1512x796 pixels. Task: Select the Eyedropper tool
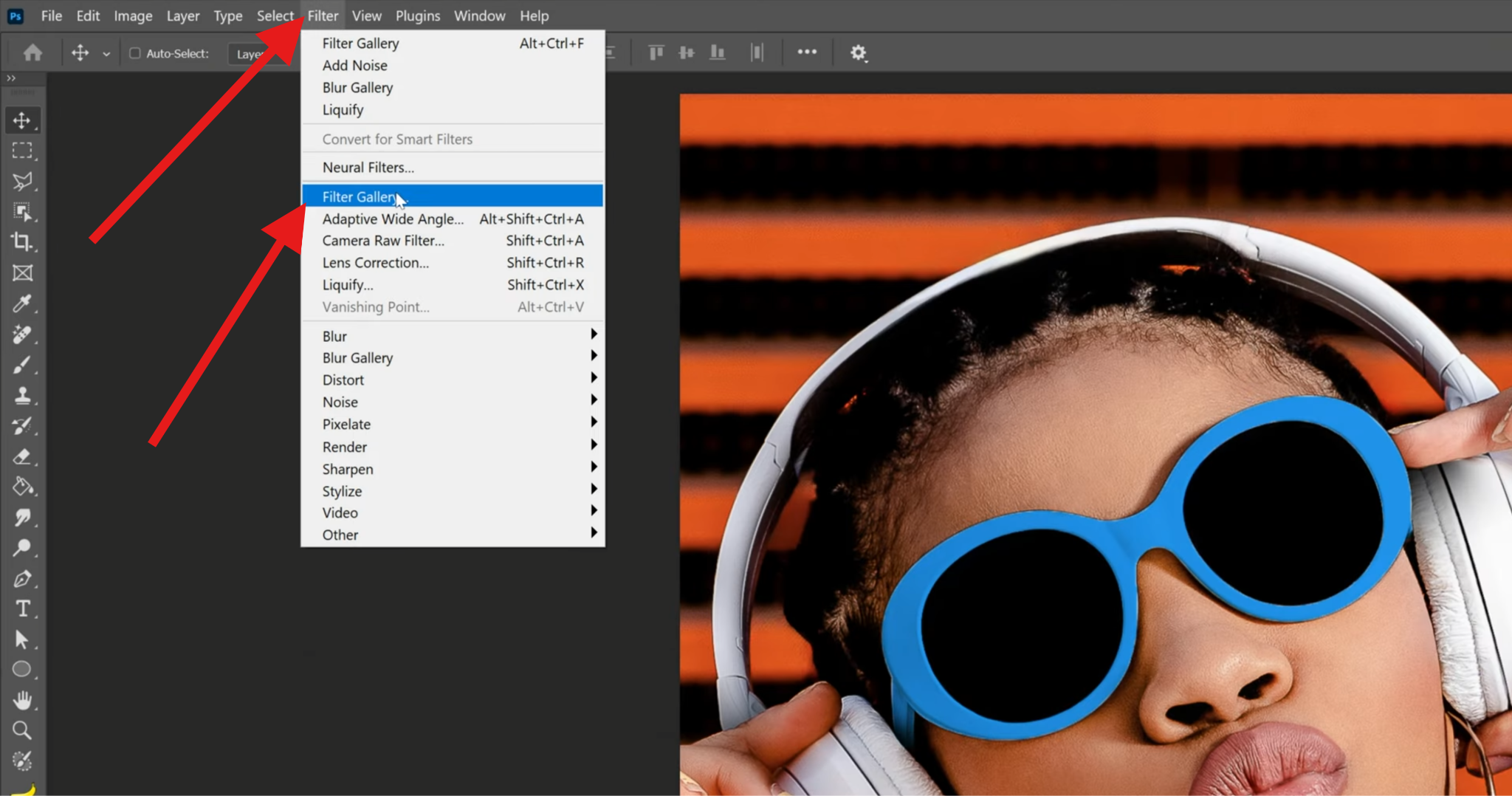point(22,303)
